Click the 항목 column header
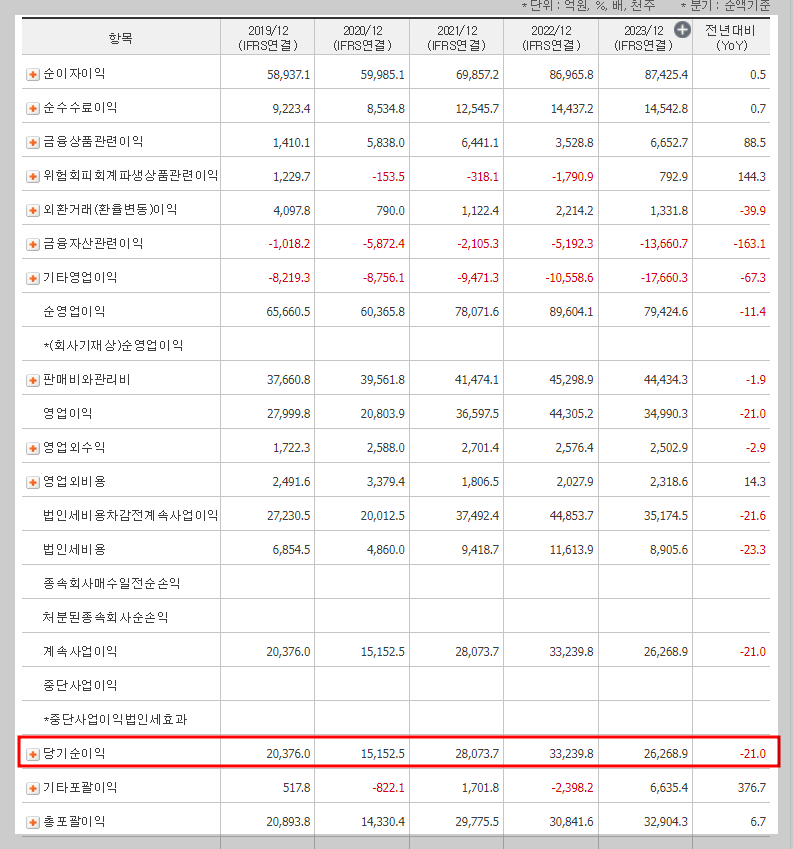 tap(120, 38)
